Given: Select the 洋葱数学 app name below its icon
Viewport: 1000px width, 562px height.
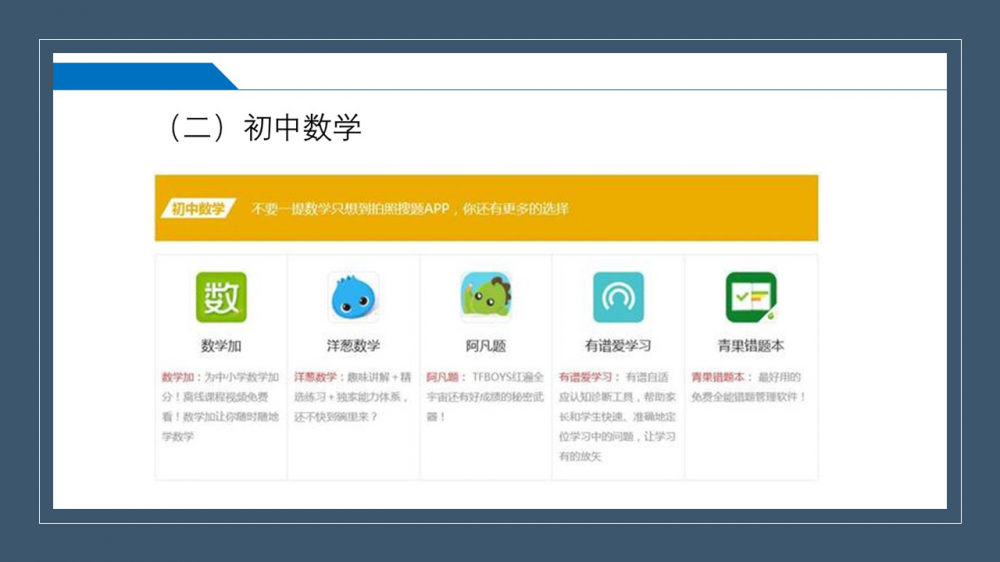Looking at the screenshot, I should pyautogui.click(x=353, y=346).
